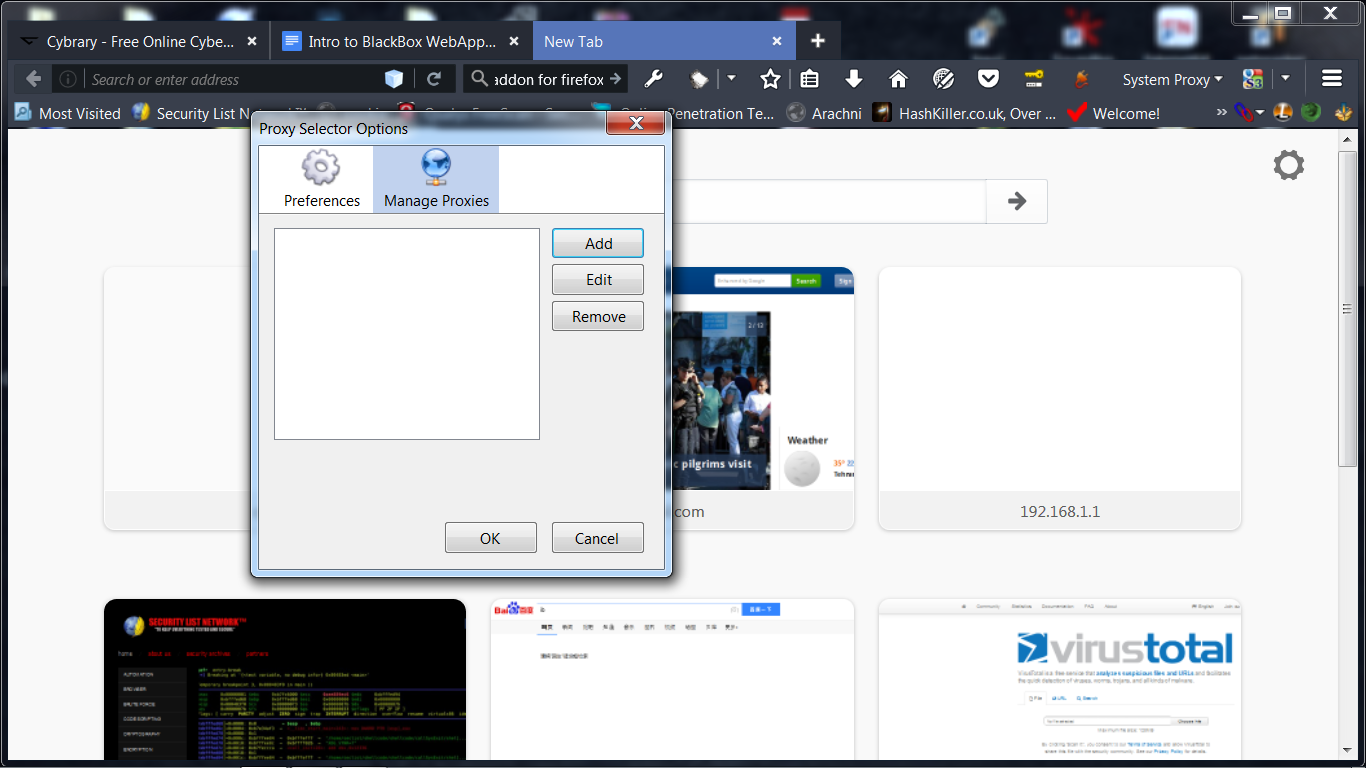Go back with the back arrow

[x=32, y=79]
